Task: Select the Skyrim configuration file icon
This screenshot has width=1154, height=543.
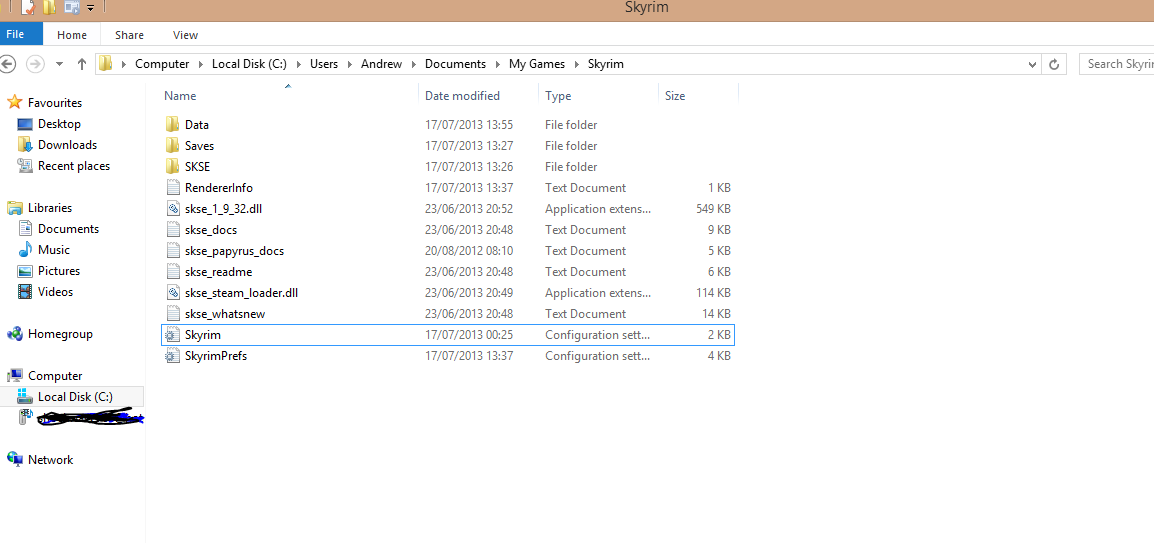Action: tap(172, 335)
